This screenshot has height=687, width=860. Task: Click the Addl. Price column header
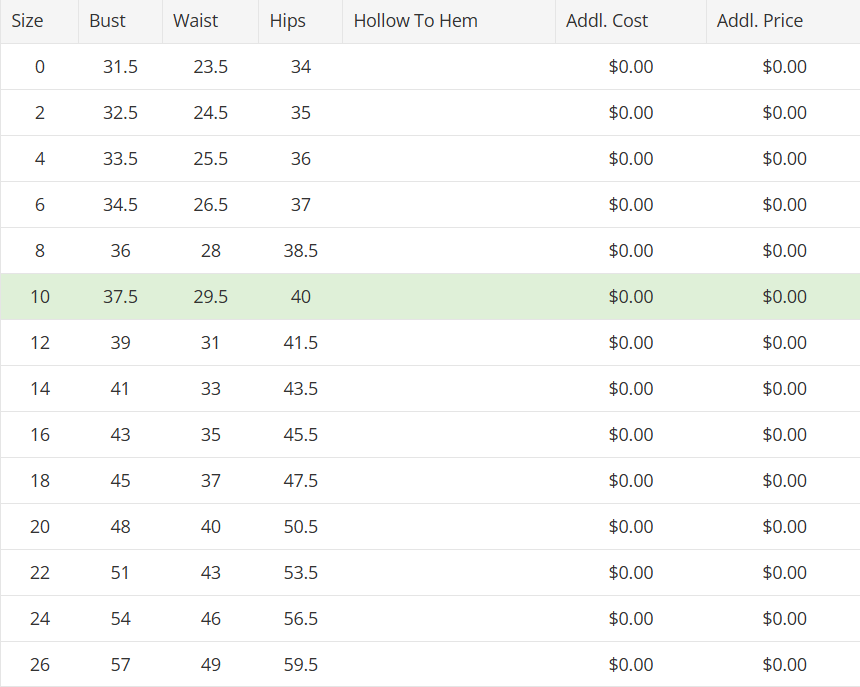783,21
